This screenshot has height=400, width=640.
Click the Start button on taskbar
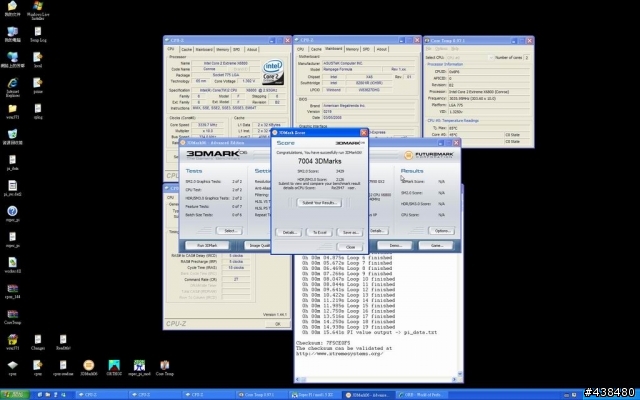(x=15, y=395)
